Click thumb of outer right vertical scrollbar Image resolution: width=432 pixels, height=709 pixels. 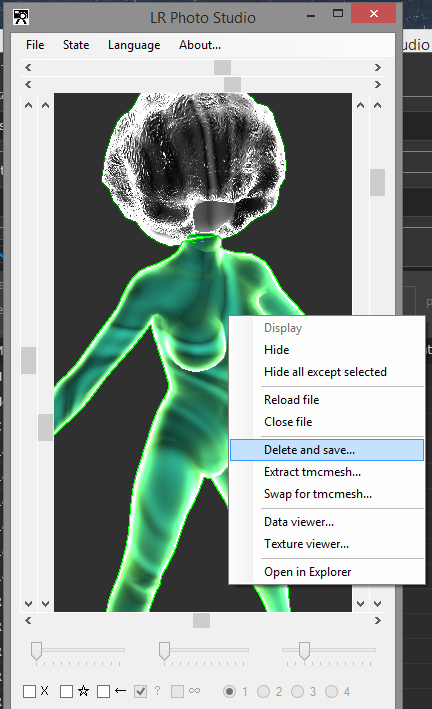point(377,182)
